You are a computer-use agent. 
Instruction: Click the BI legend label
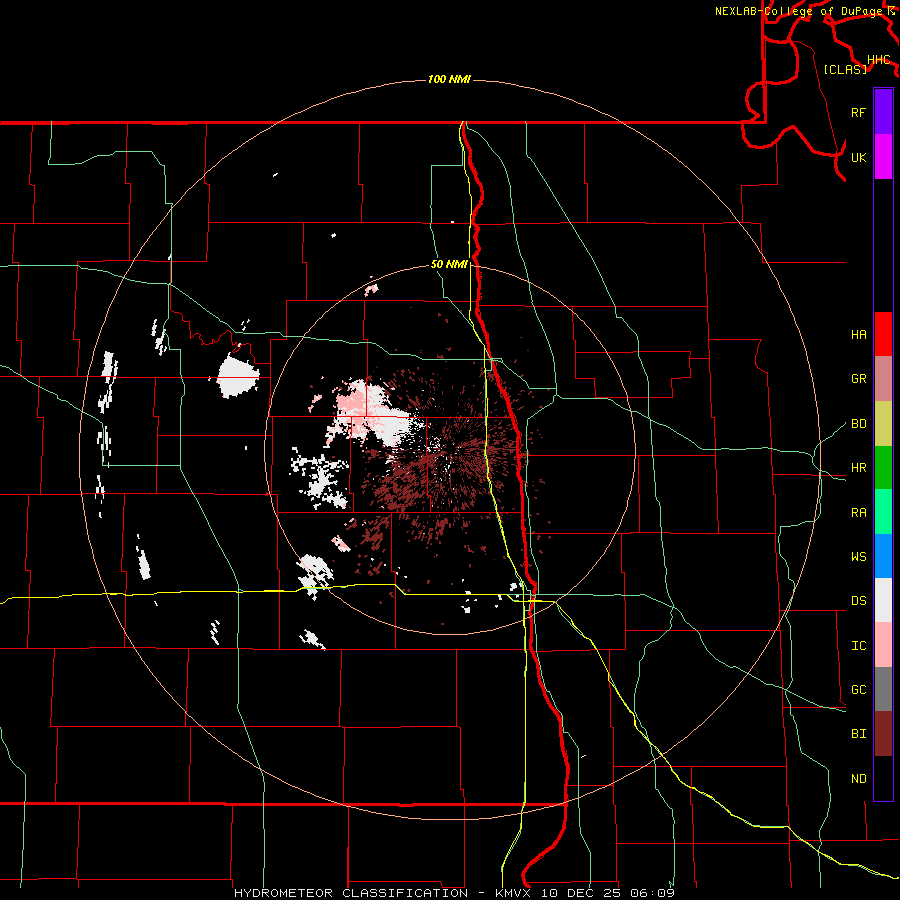[x=859, y=734]
